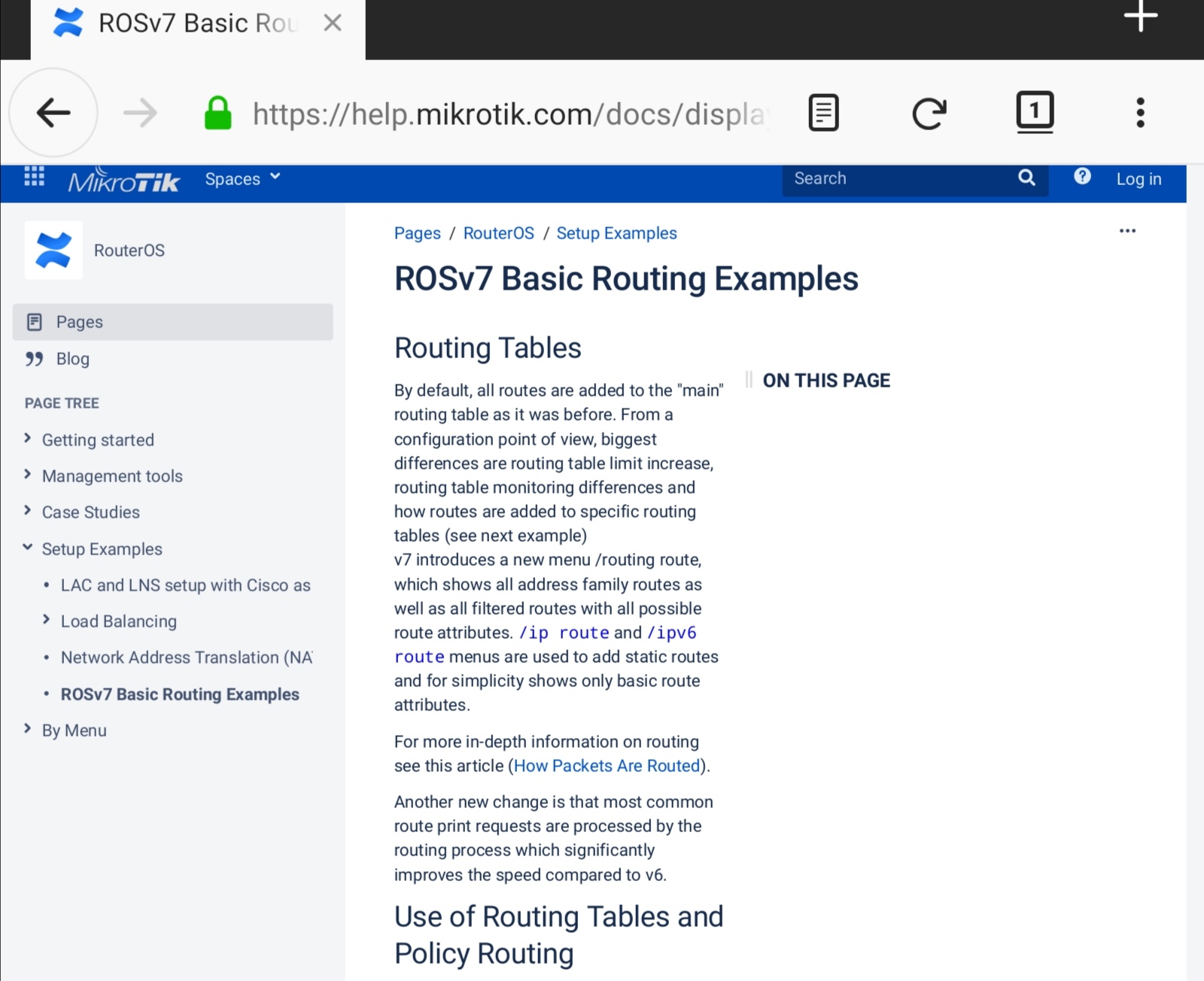Open the browser three-dot overflow menu
1204x981 pixels.
[1141, 113]
